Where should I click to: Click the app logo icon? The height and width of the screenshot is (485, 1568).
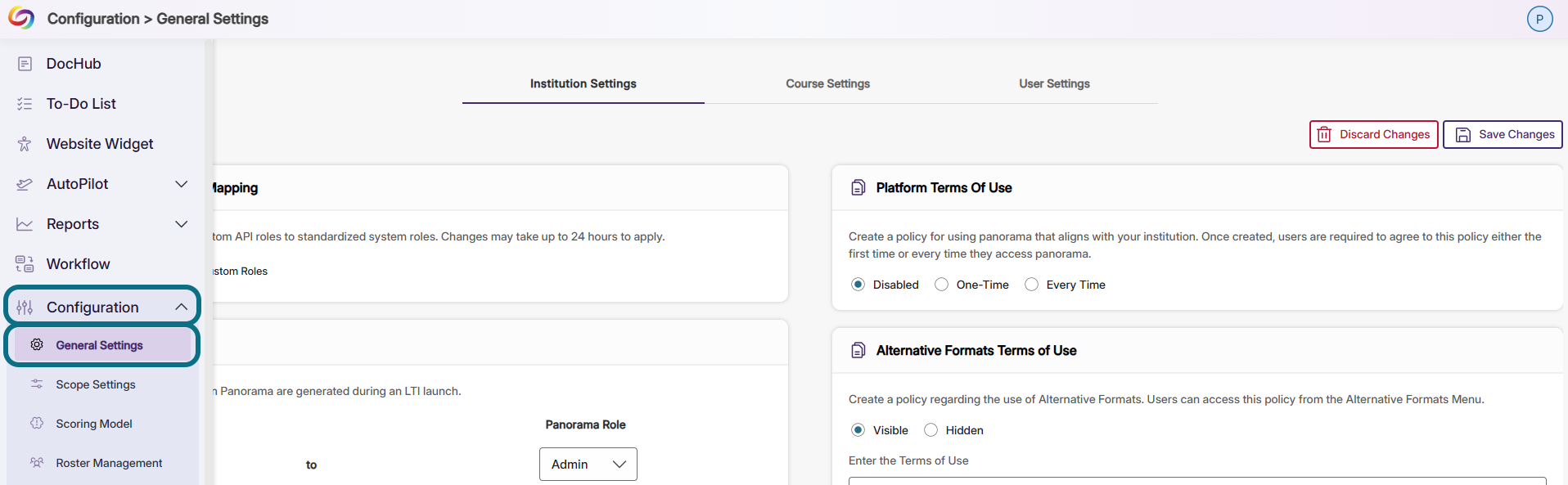click(21, 18)
